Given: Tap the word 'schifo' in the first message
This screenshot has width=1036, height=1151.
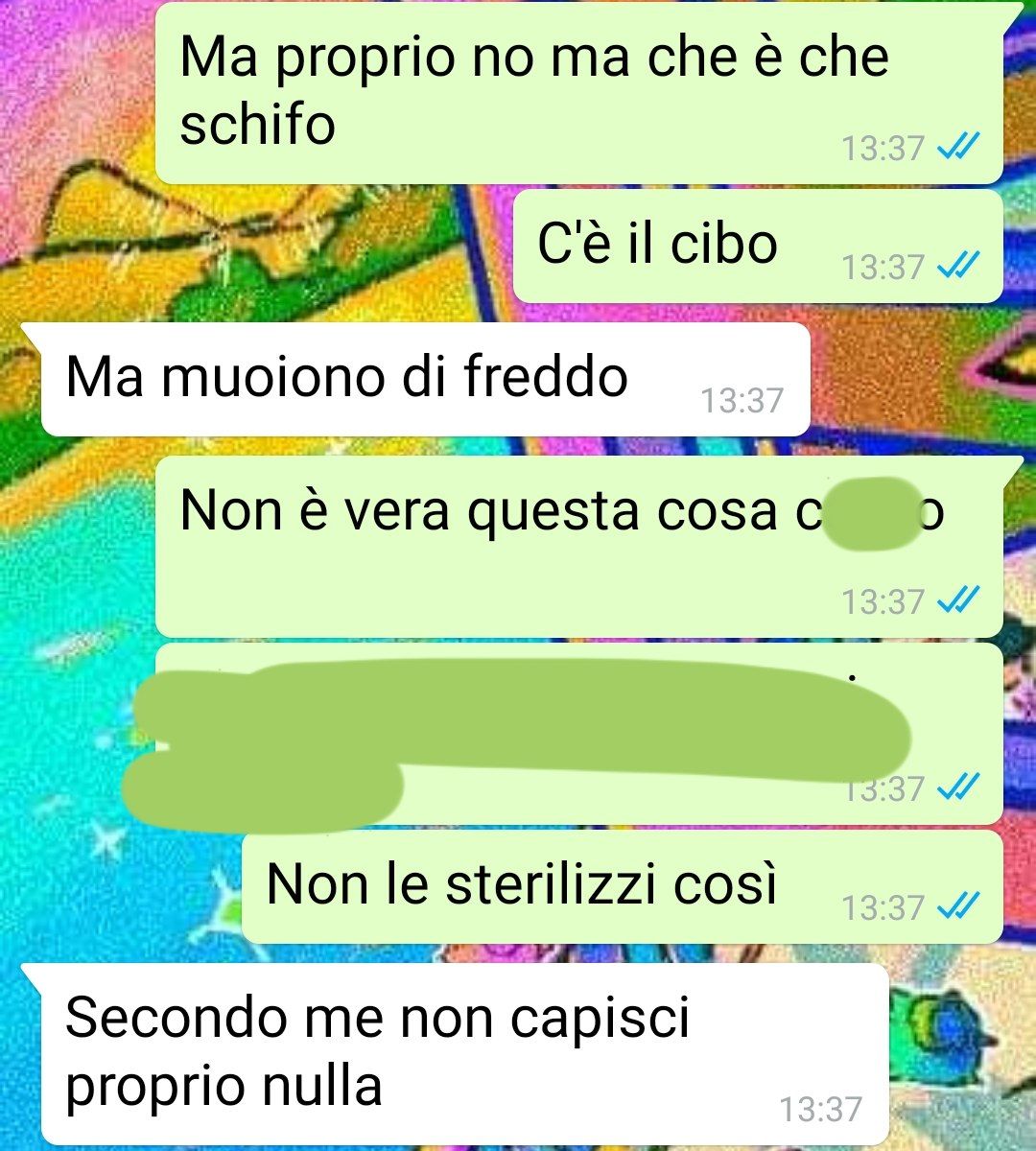Looking at the screenshot, I should (258, 125).
